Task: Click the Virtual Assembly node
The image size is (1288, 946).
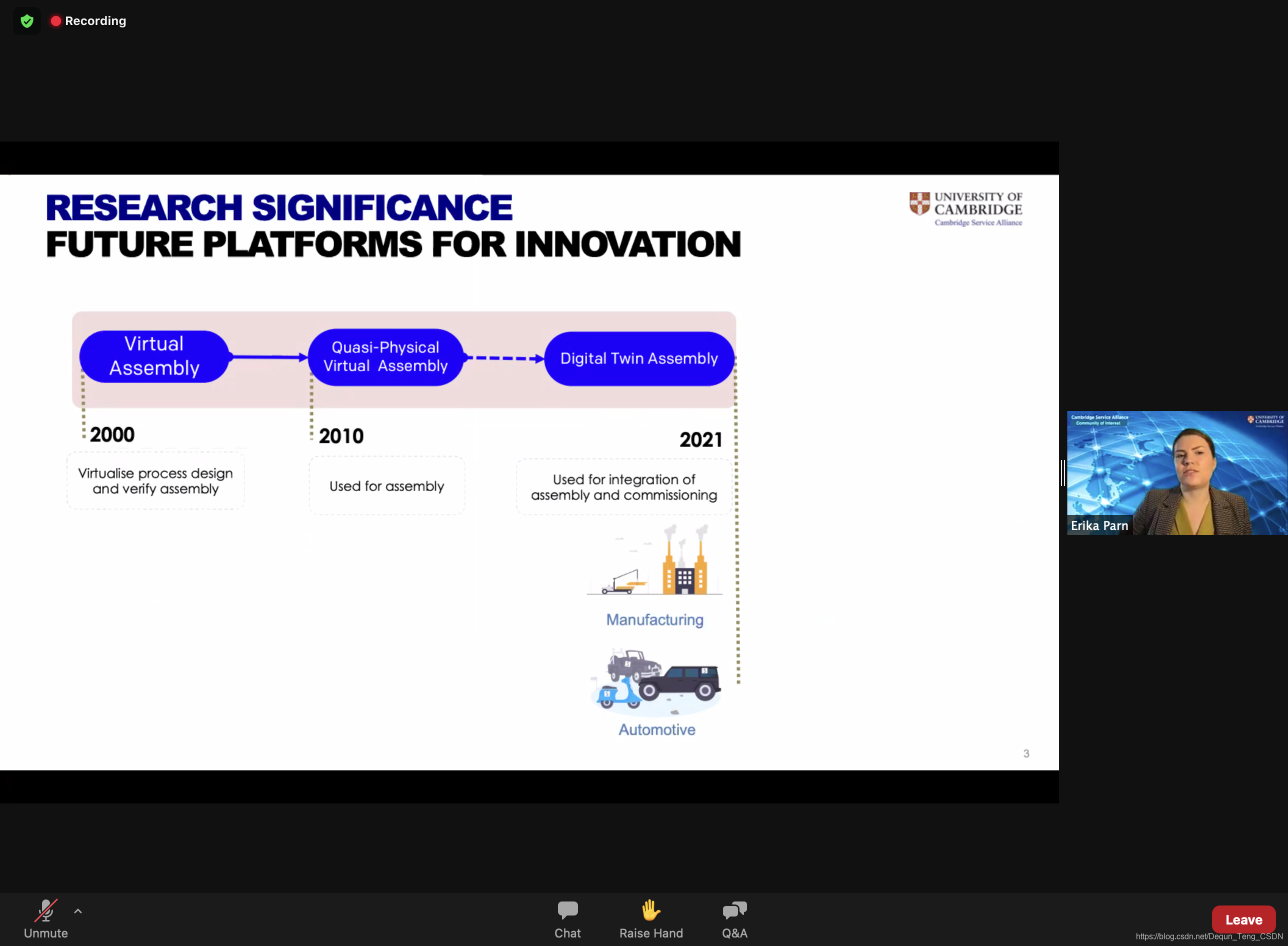Action: [x=154, y=356]
